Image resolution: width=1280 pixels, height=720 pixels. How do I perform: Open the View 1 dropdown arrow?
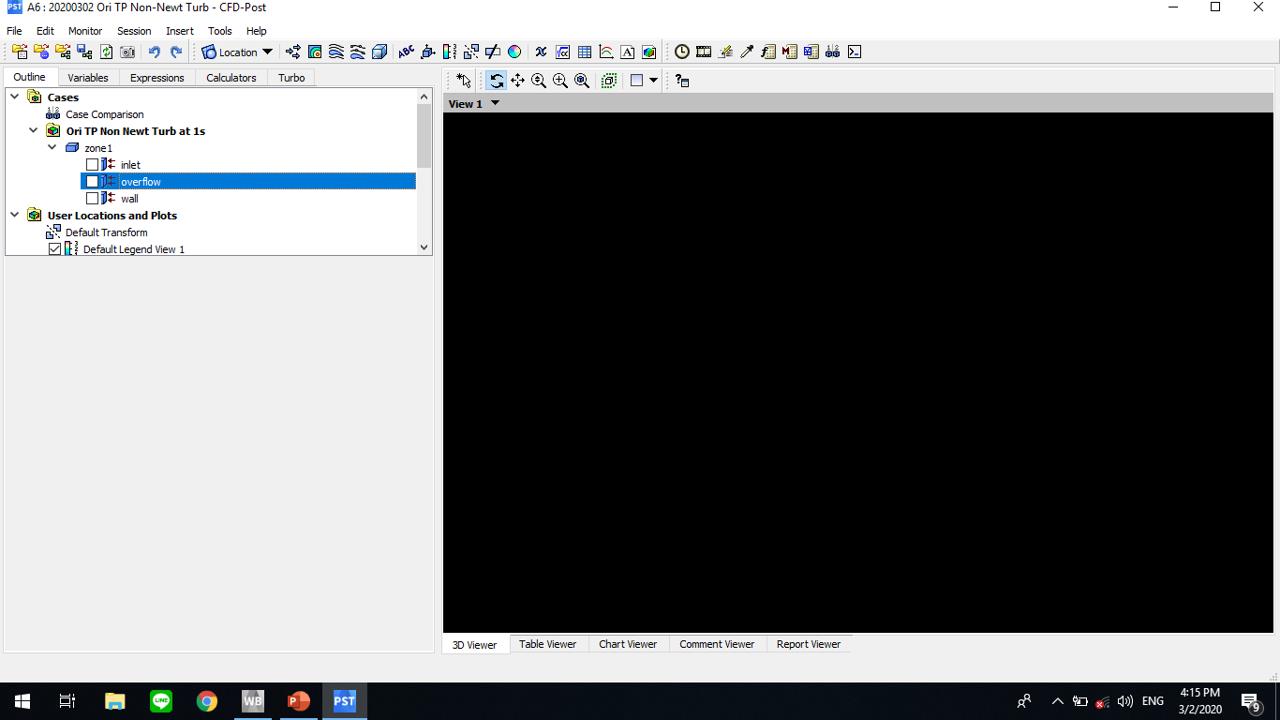pyautogui.click(x=495, y=103)
